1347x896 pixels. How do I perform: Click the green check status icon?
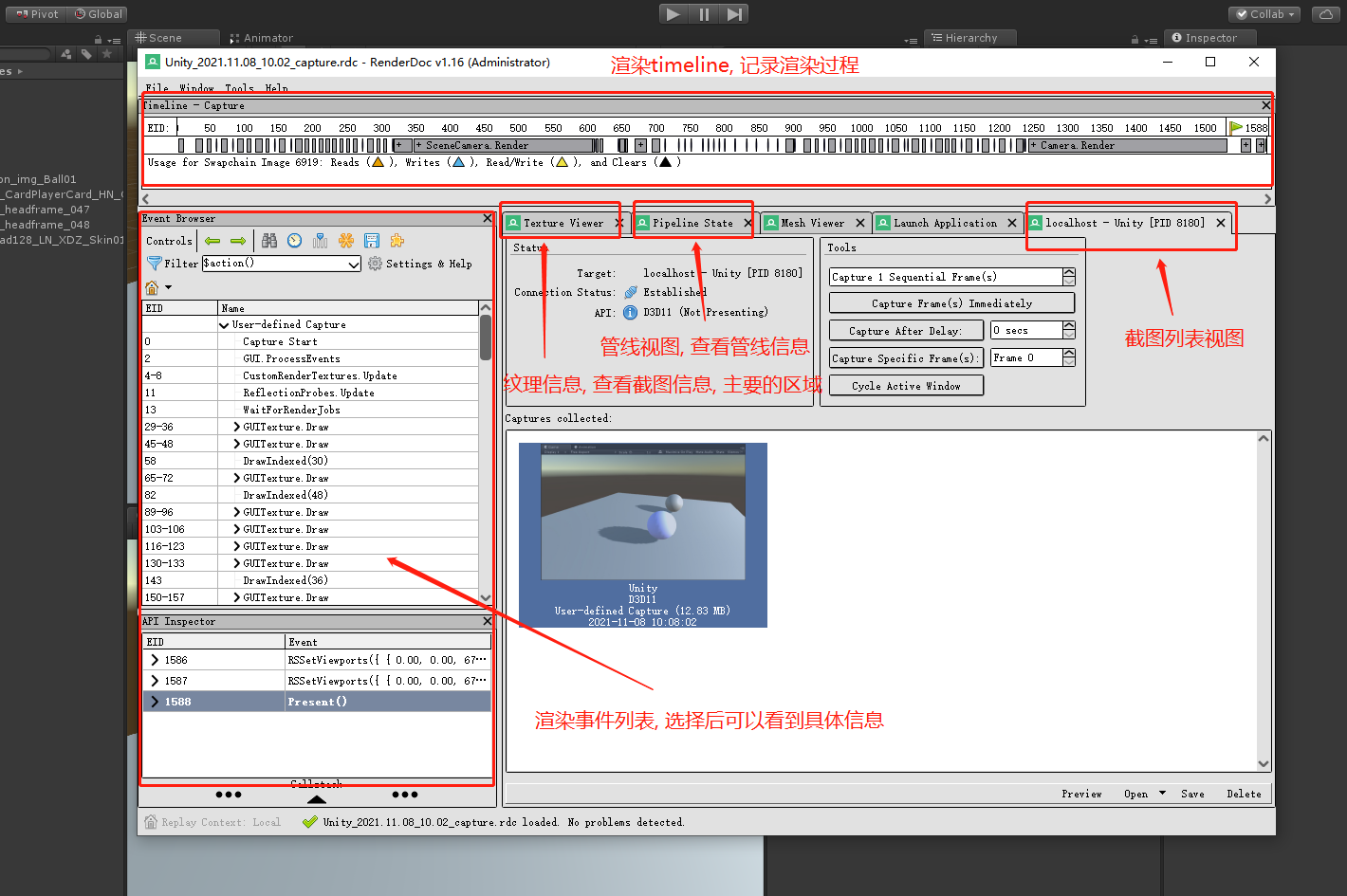310,822
